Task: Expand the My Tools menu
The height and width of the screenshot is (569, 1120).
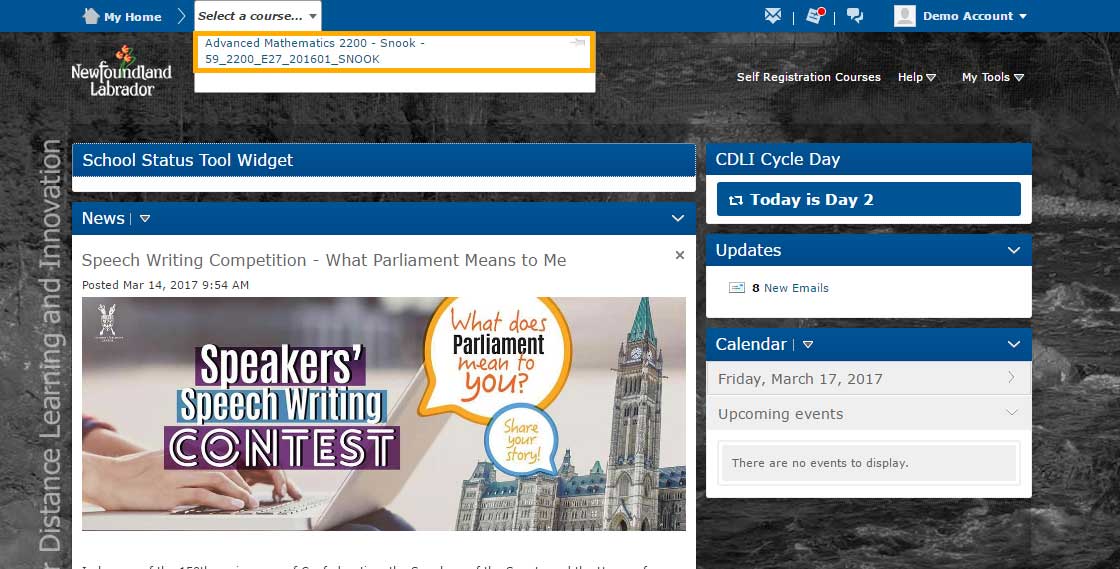Action: (993, 77)
